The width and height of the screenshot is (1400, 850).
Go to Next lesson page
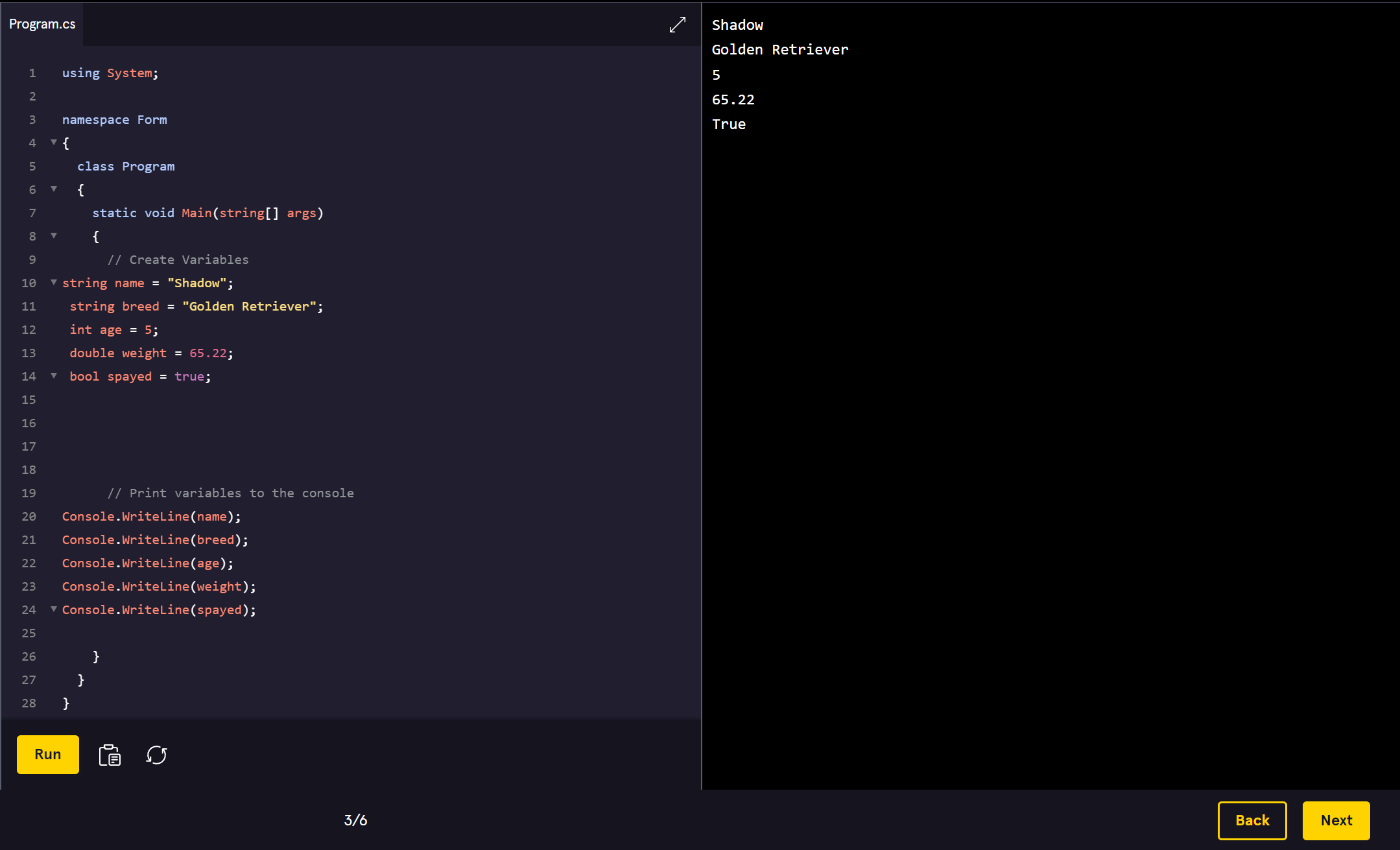[x=1336, y=820]
